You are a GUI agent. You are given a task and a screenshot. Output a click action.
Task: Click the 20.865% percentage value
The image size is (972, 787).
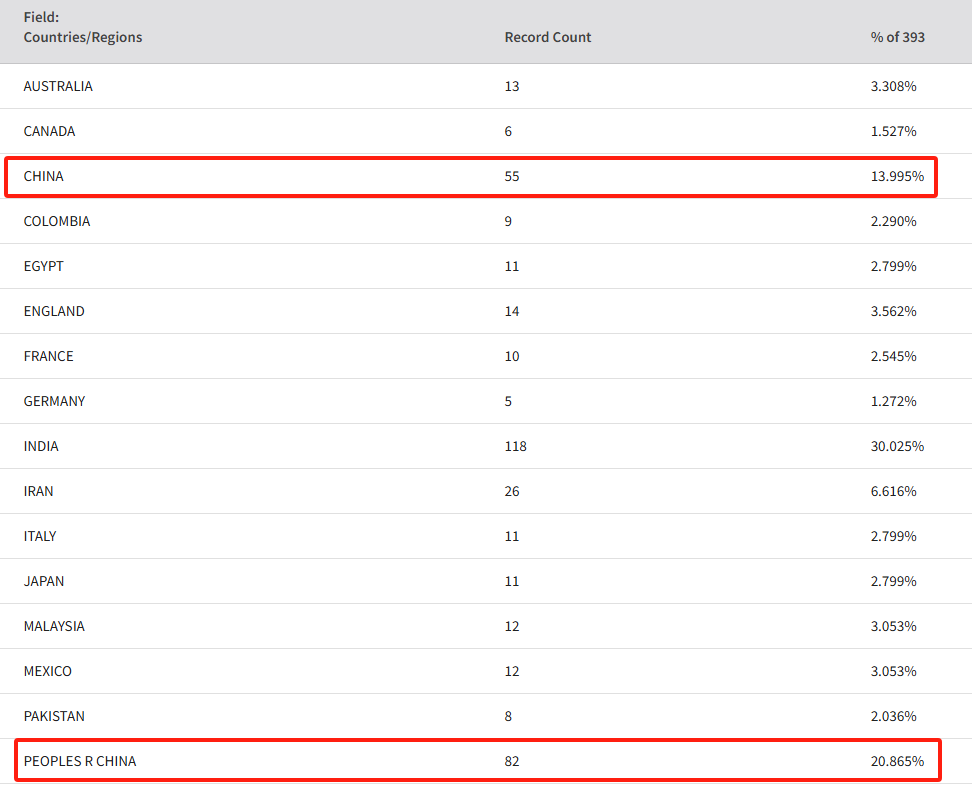tap(897, 761)
